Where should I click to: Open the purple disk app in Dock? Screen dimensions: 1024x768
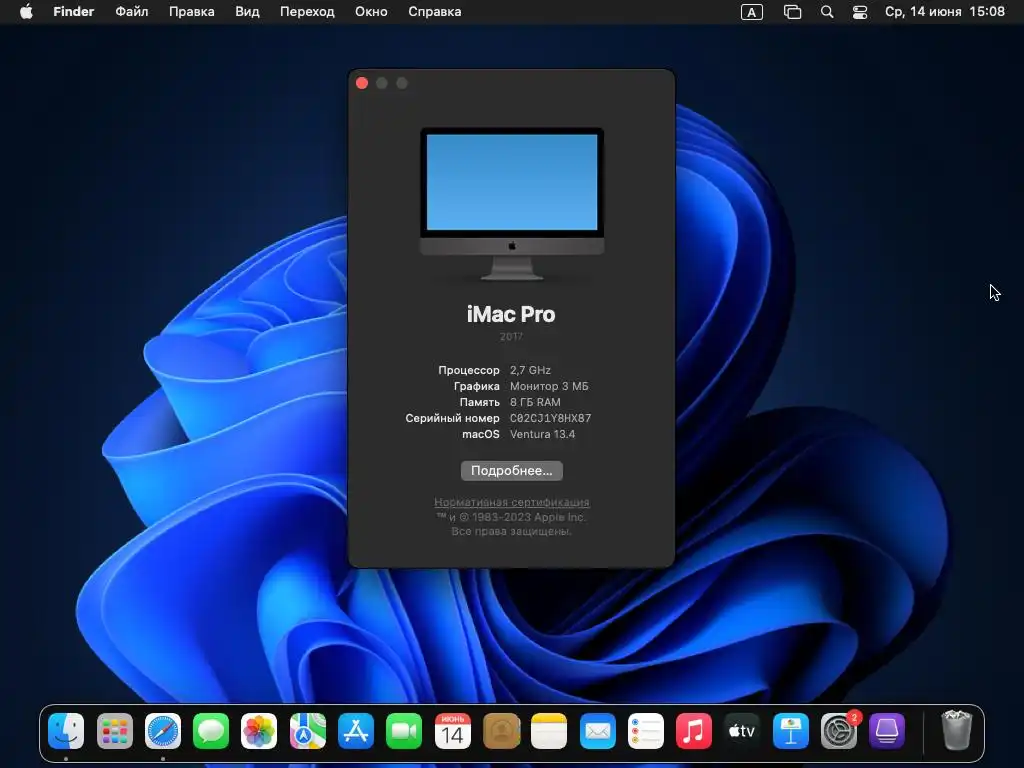tap(887, 731)
